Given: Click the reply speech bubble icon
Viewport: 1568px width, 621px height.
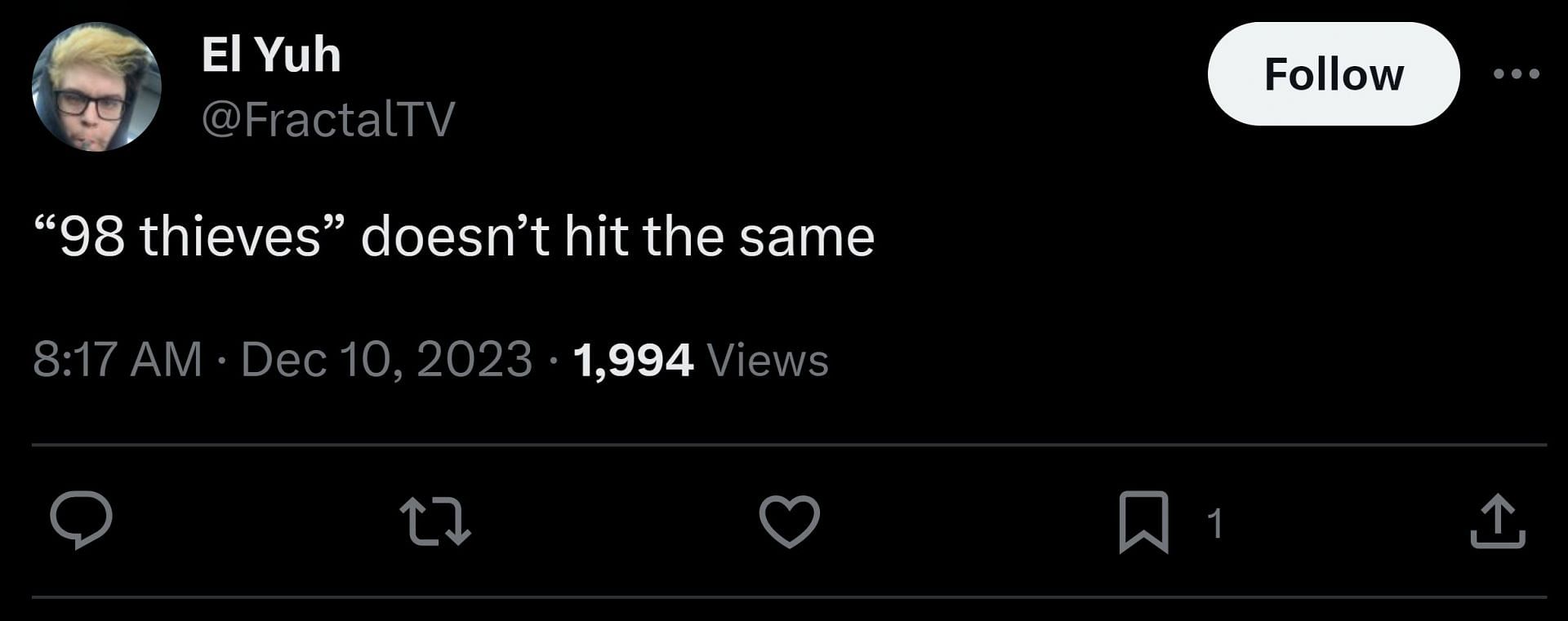Looking at the screenshot, I should 81,521.
